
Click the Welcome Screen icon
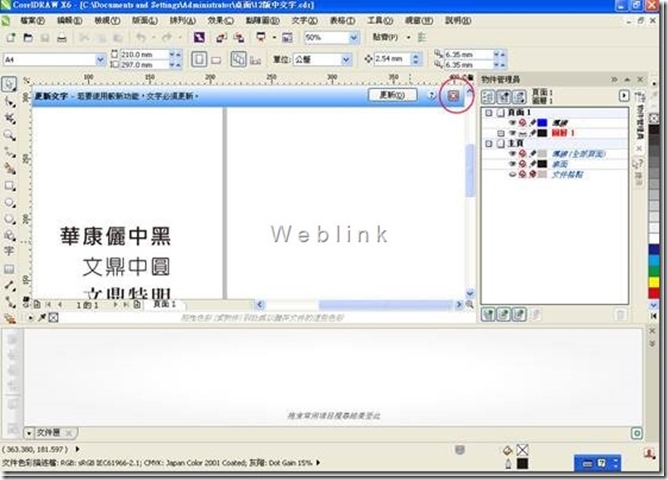[288, 38]
